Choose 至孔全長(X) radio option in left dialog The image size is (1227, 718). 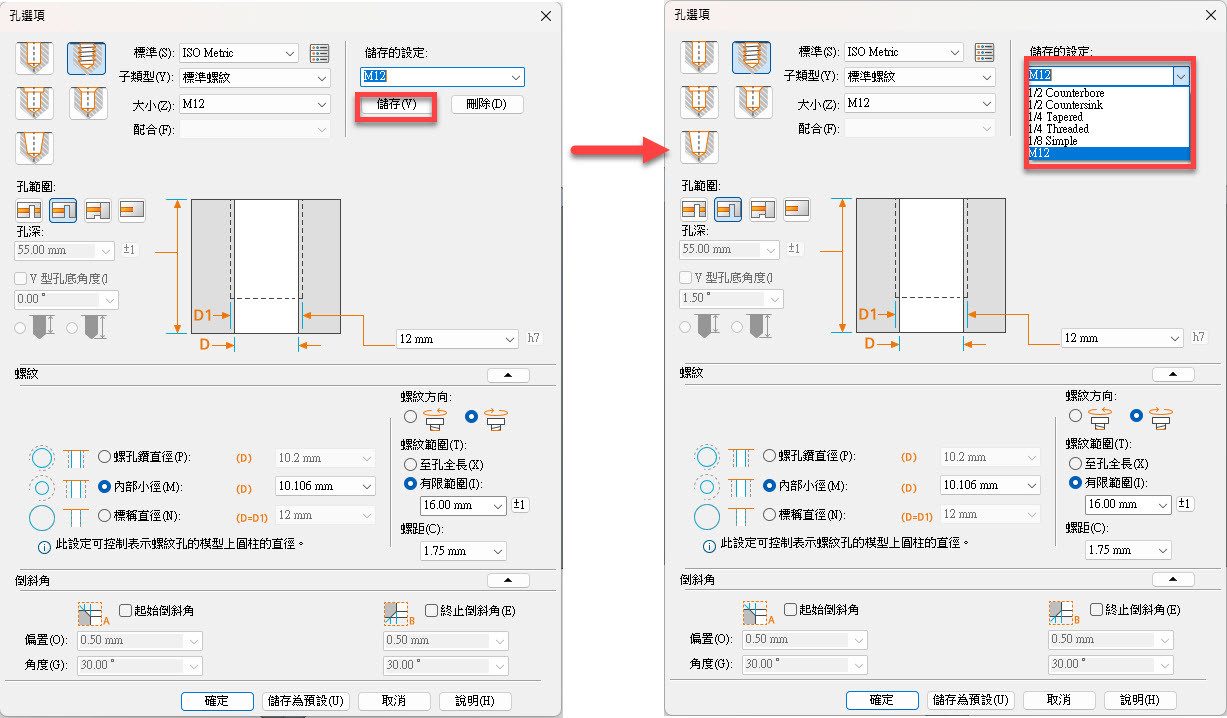point(410,465)
